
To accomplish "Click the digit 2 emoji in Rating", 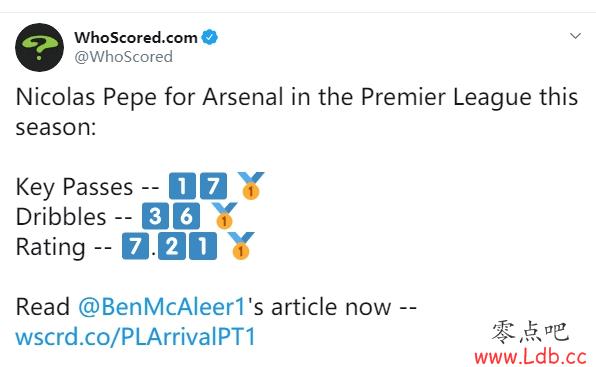I will tap(172, 246).
